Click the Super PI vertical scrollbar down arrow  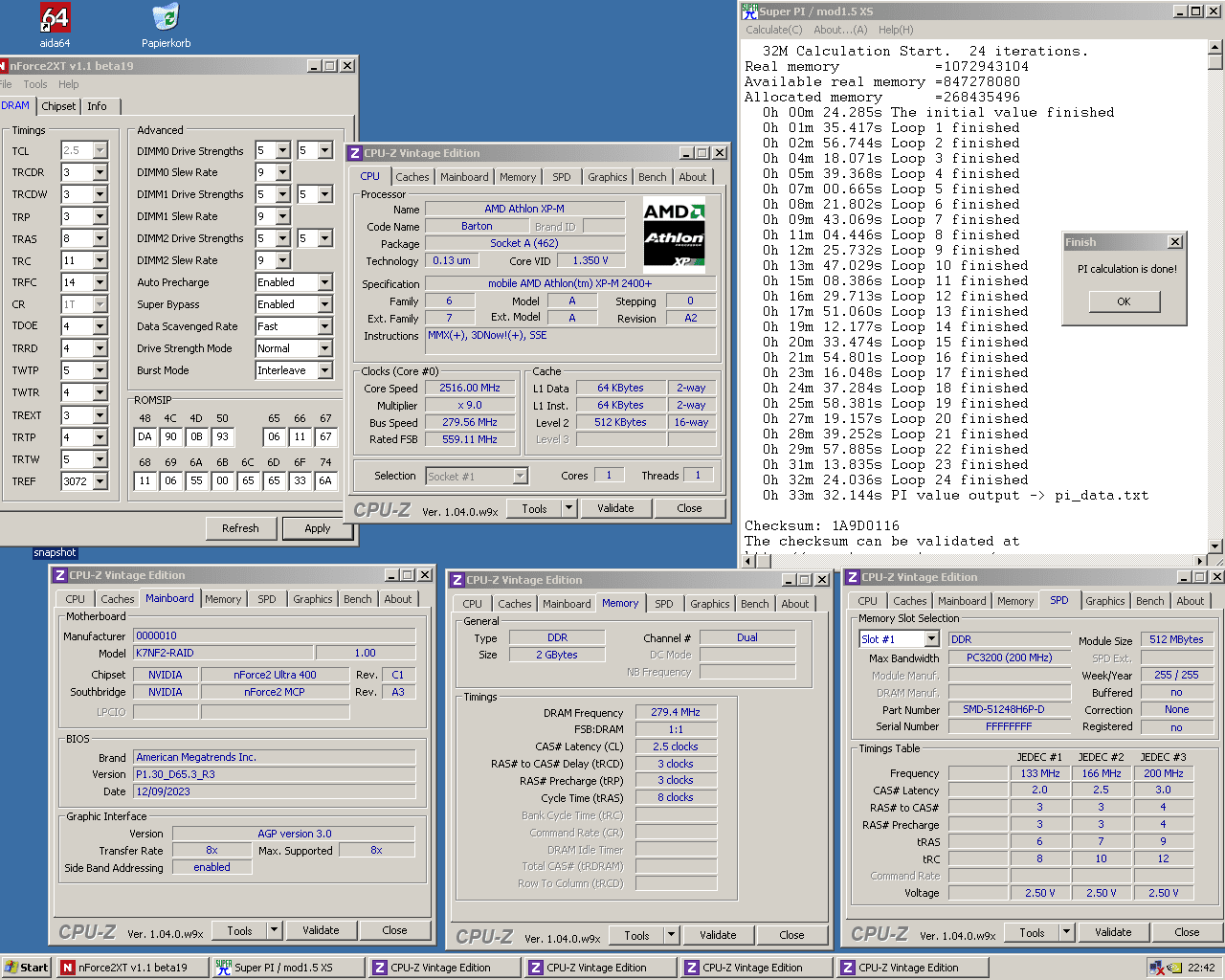click(1215, 546)
